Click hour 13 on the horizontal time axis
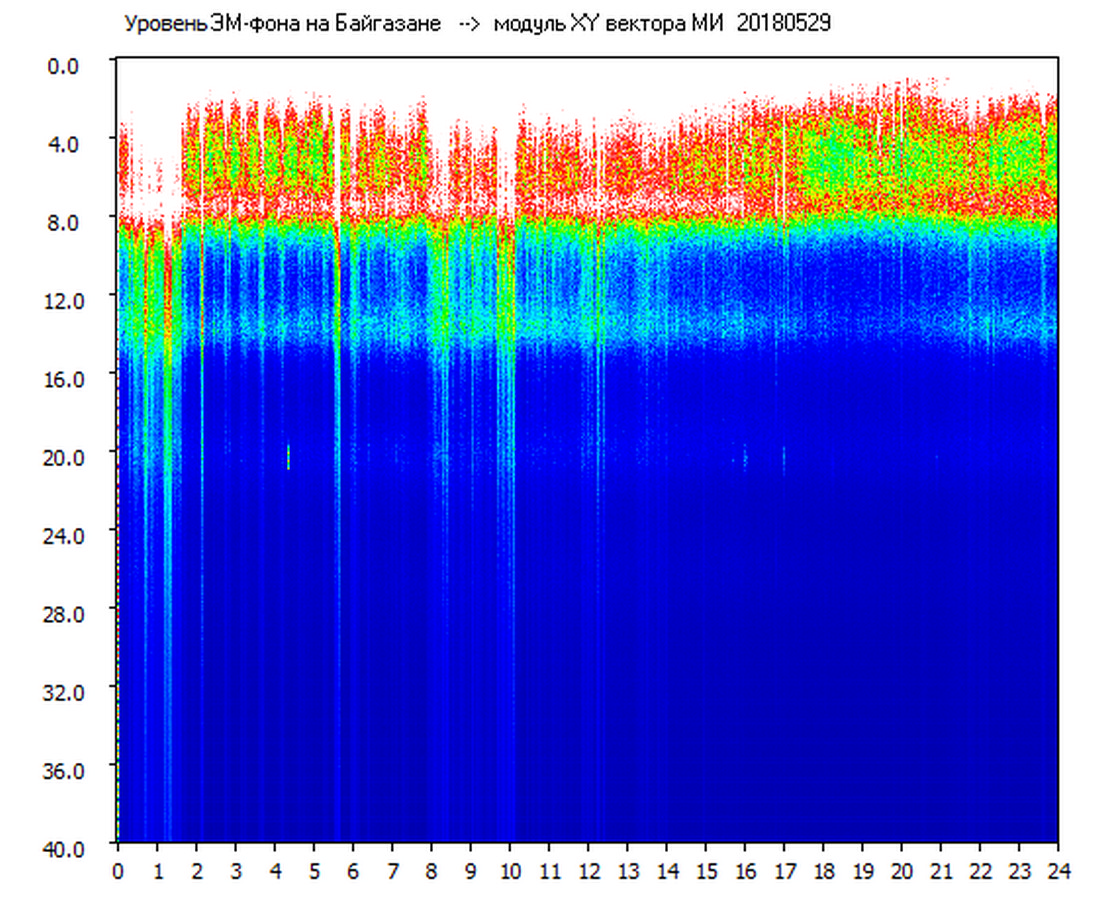Viewport: 1096px width, 900px height. tap(627, 871)
